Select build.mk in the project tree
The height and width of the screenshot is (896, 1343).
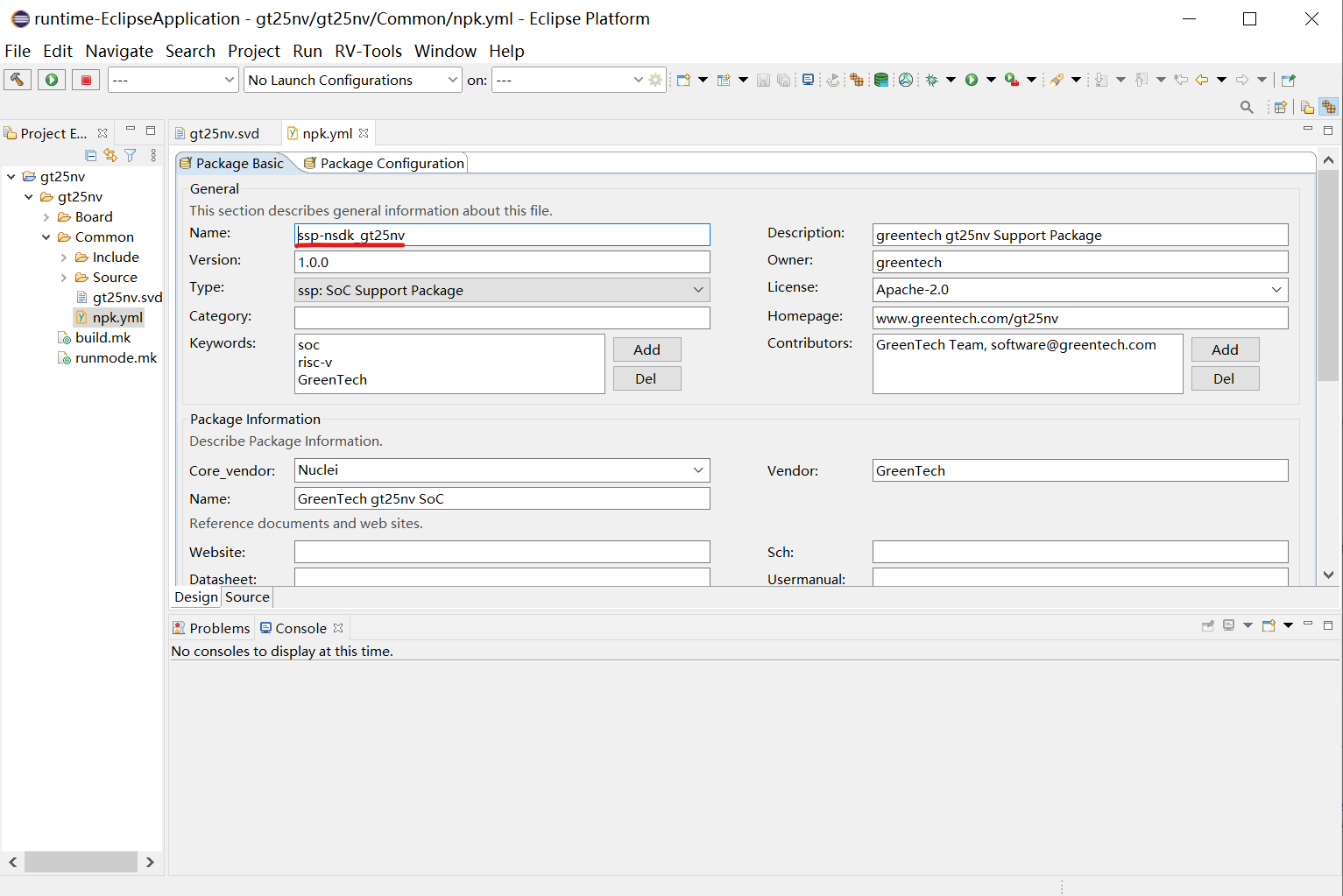tap(102, 338)
